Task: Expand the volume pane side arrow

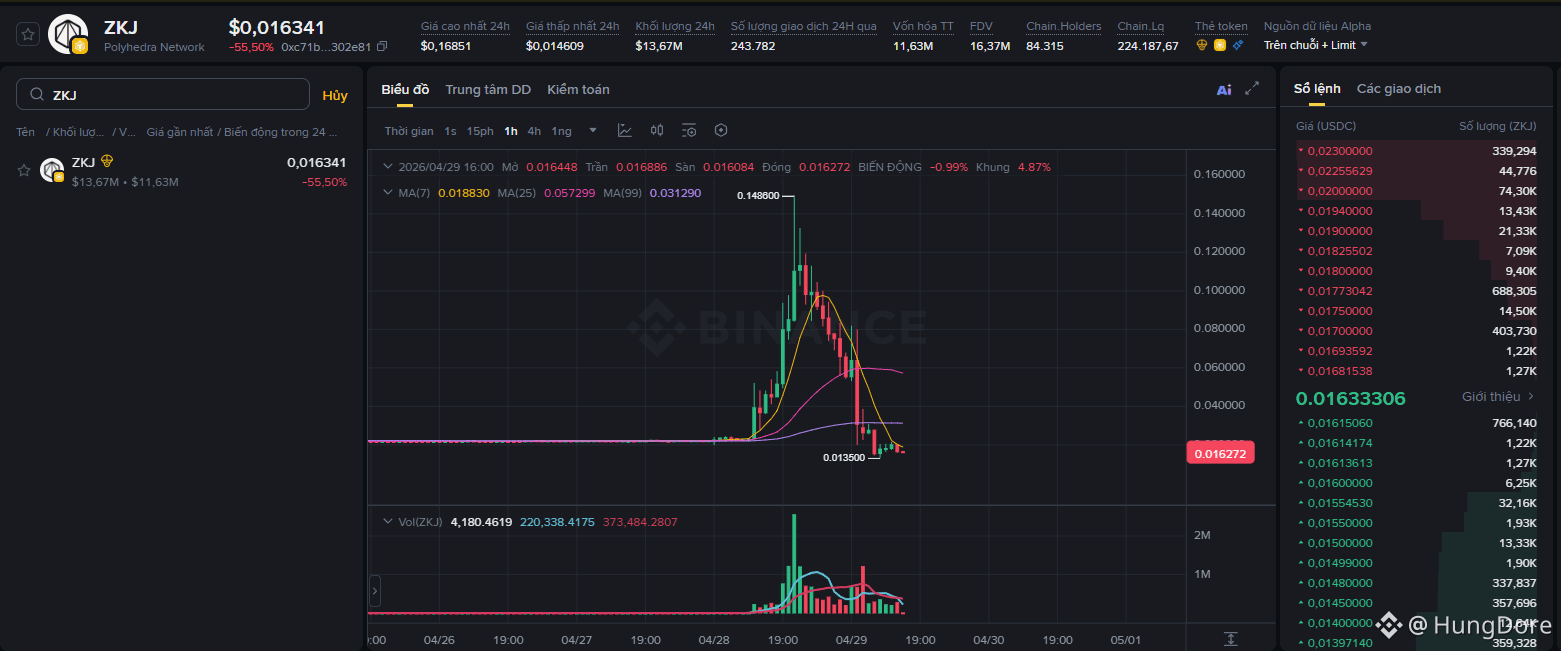Action: 375,591
